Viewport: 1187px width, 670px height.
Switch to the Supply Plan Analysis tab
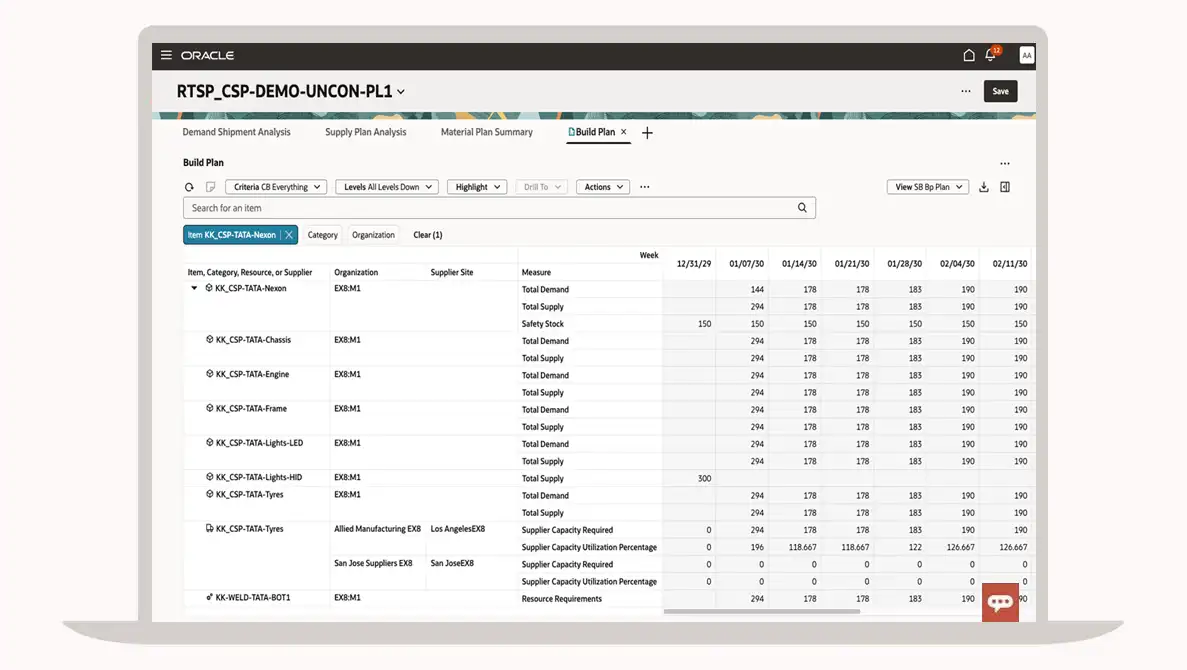pos(365,132)
